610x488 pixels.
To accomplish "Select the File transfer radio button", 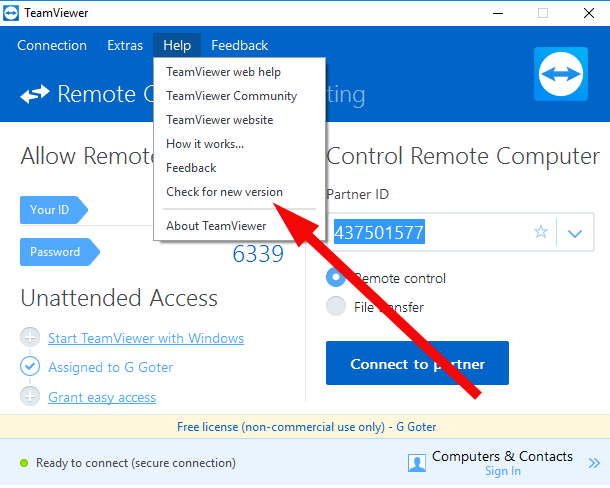I will click(336, 306).
